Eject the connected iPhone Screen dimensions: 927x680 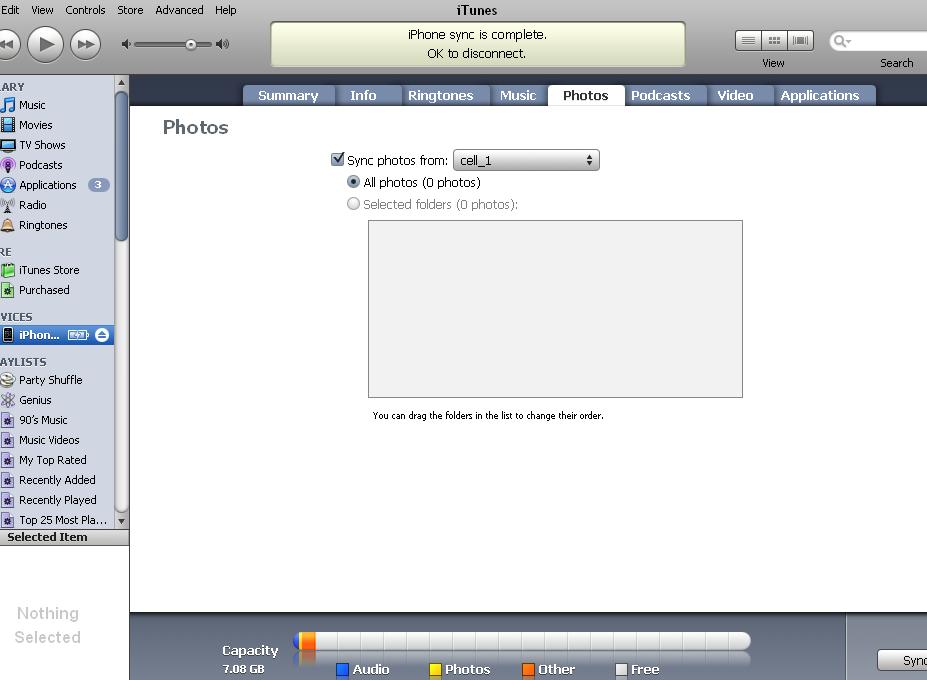100,335
